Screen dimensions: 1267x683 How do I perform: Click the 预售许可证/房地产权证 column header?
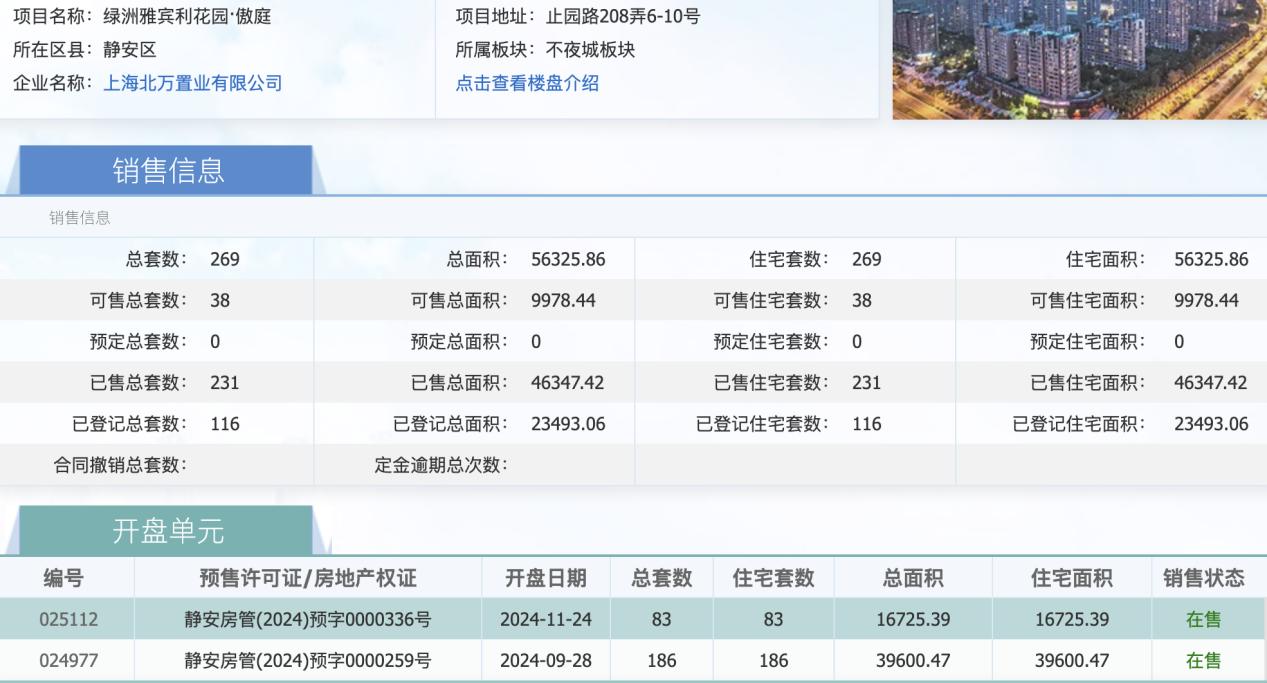[308, 578]
